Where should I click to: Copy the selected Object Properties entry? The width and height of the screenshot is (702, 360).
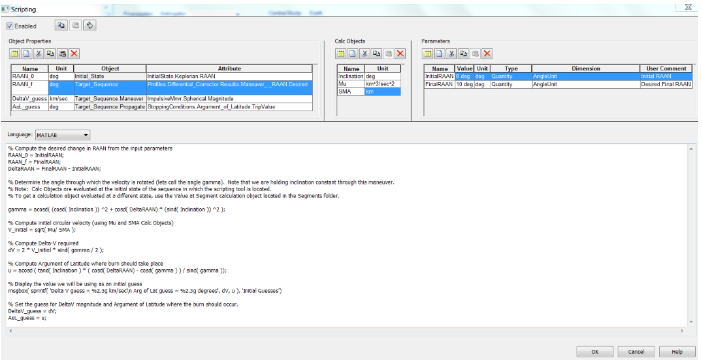pyautogui.click(x=51, y=54)
